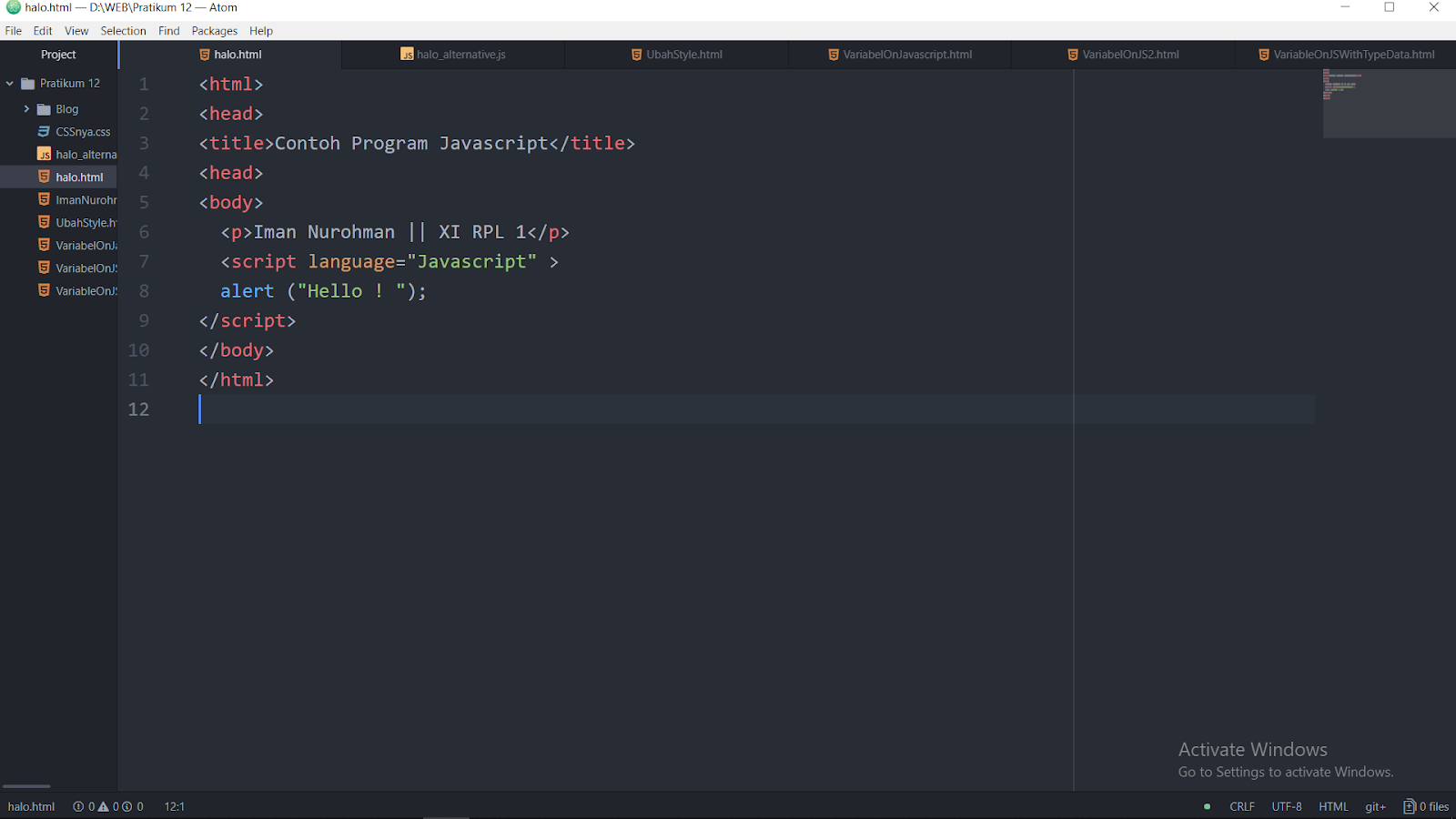Click the CRLF line-ending indicator
The height and width of the screenshot is (819, 1456).
(x=1241, y=806)
